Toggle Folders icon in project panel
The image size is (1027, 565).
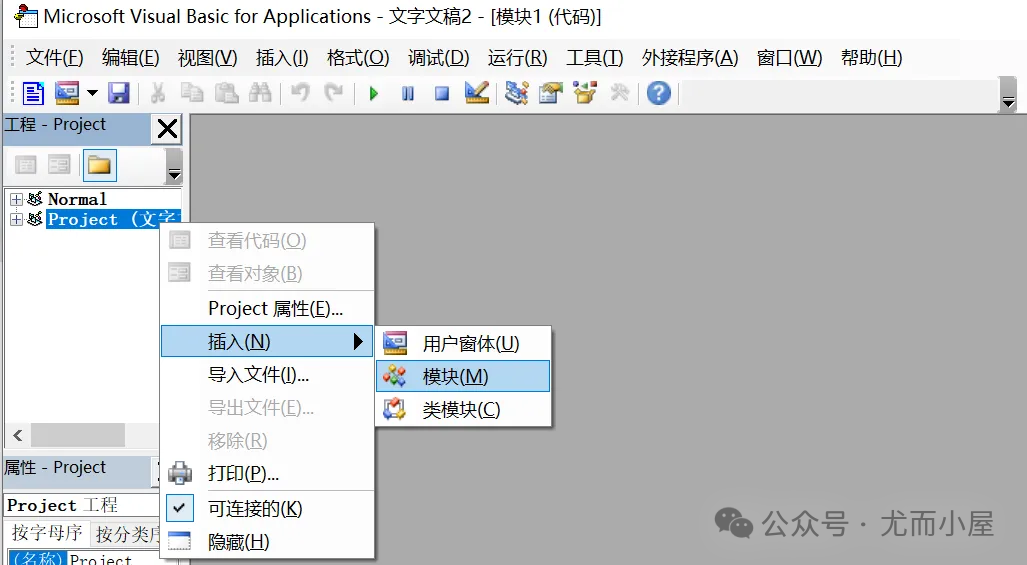click(100, 165)
